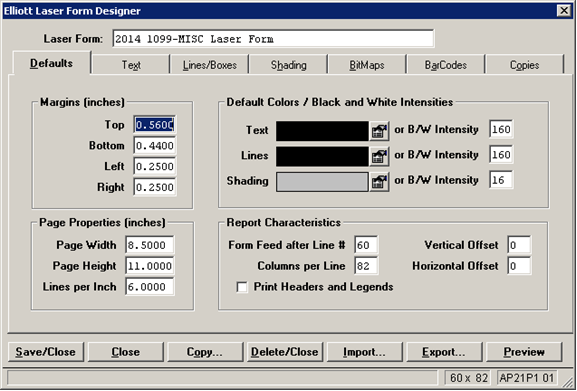
Task: Click the Import... button
Action: (365, 352)
